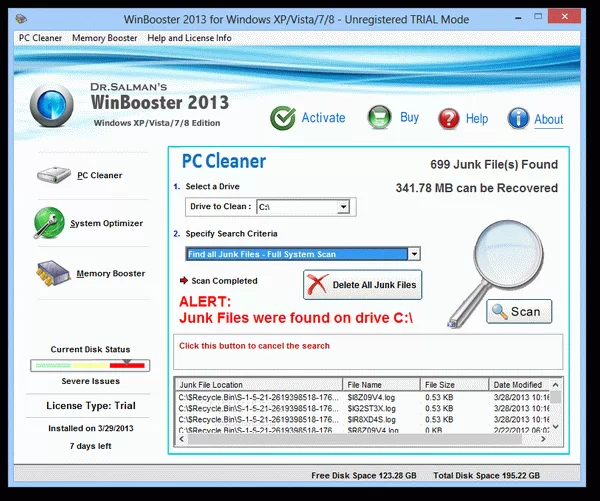Click '7 days left' text

click(x=91, y=446)
